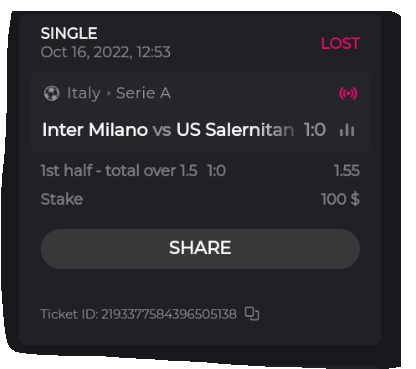Share this bet via the SHARE button
416x369 pixels.
pyautogui.click(x=200, y=248)
